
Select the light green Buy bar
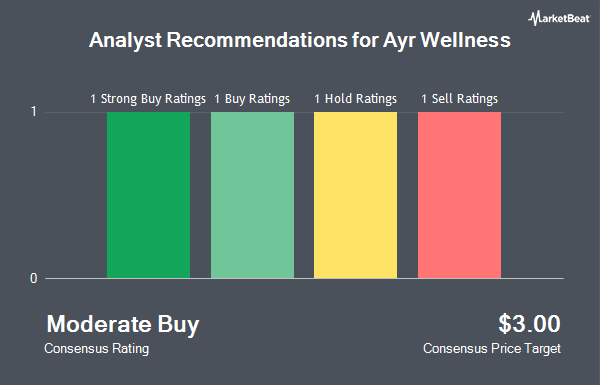pos(253,195)
